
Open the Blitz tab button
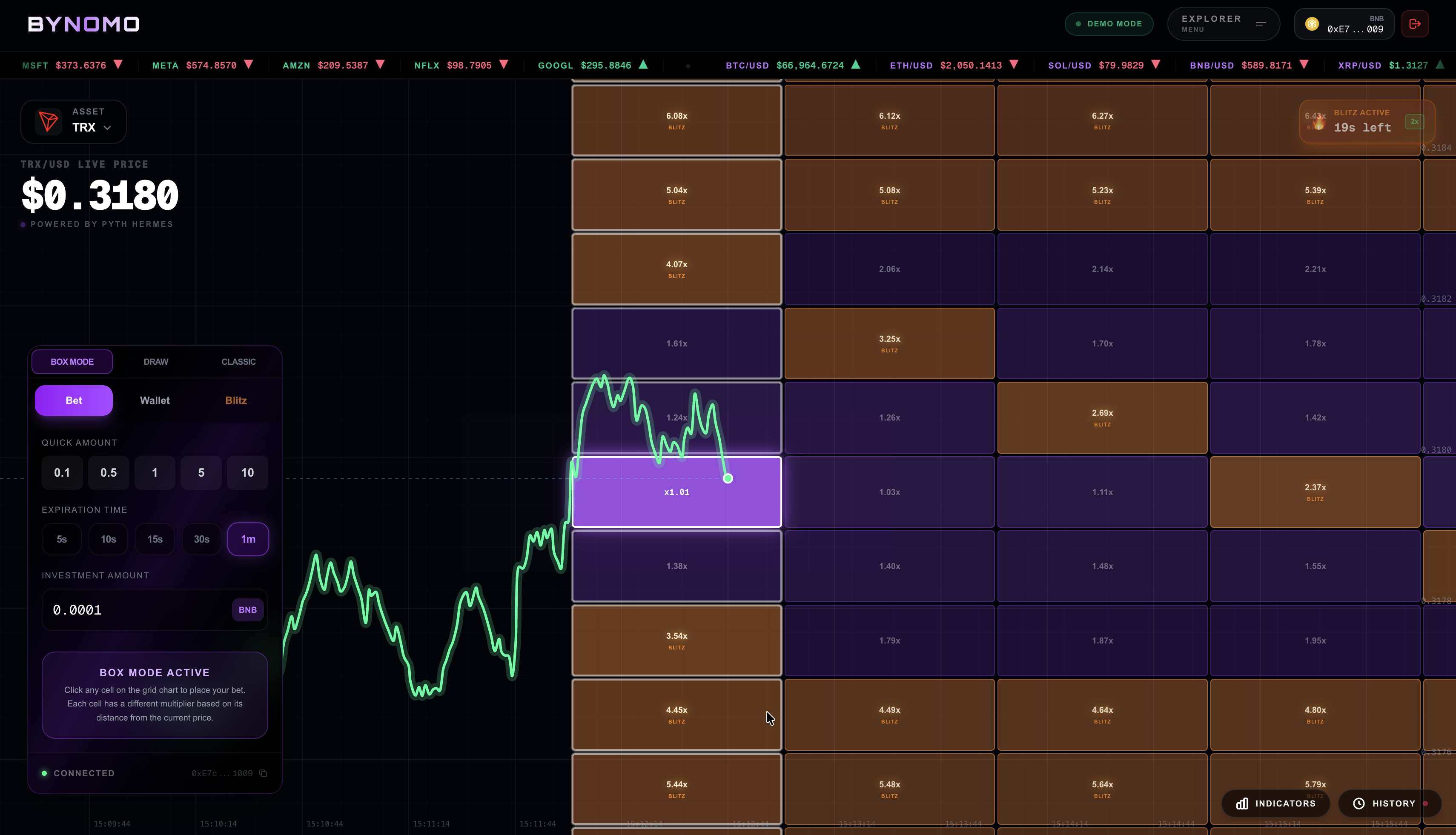point(236,400)
